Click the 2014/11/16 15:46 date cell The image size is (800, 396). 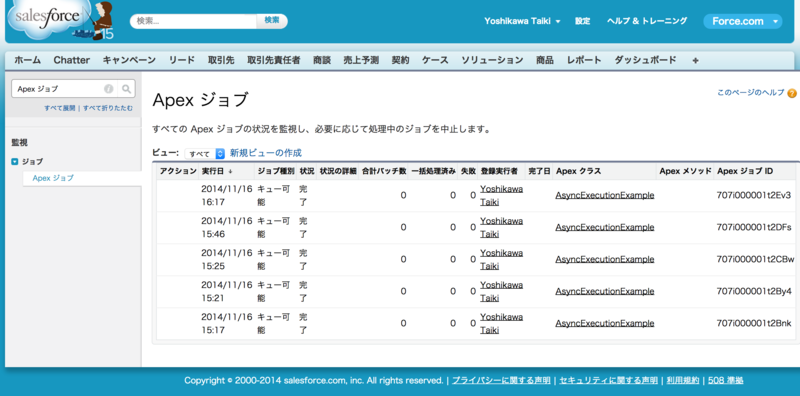(x=227, y=228)
